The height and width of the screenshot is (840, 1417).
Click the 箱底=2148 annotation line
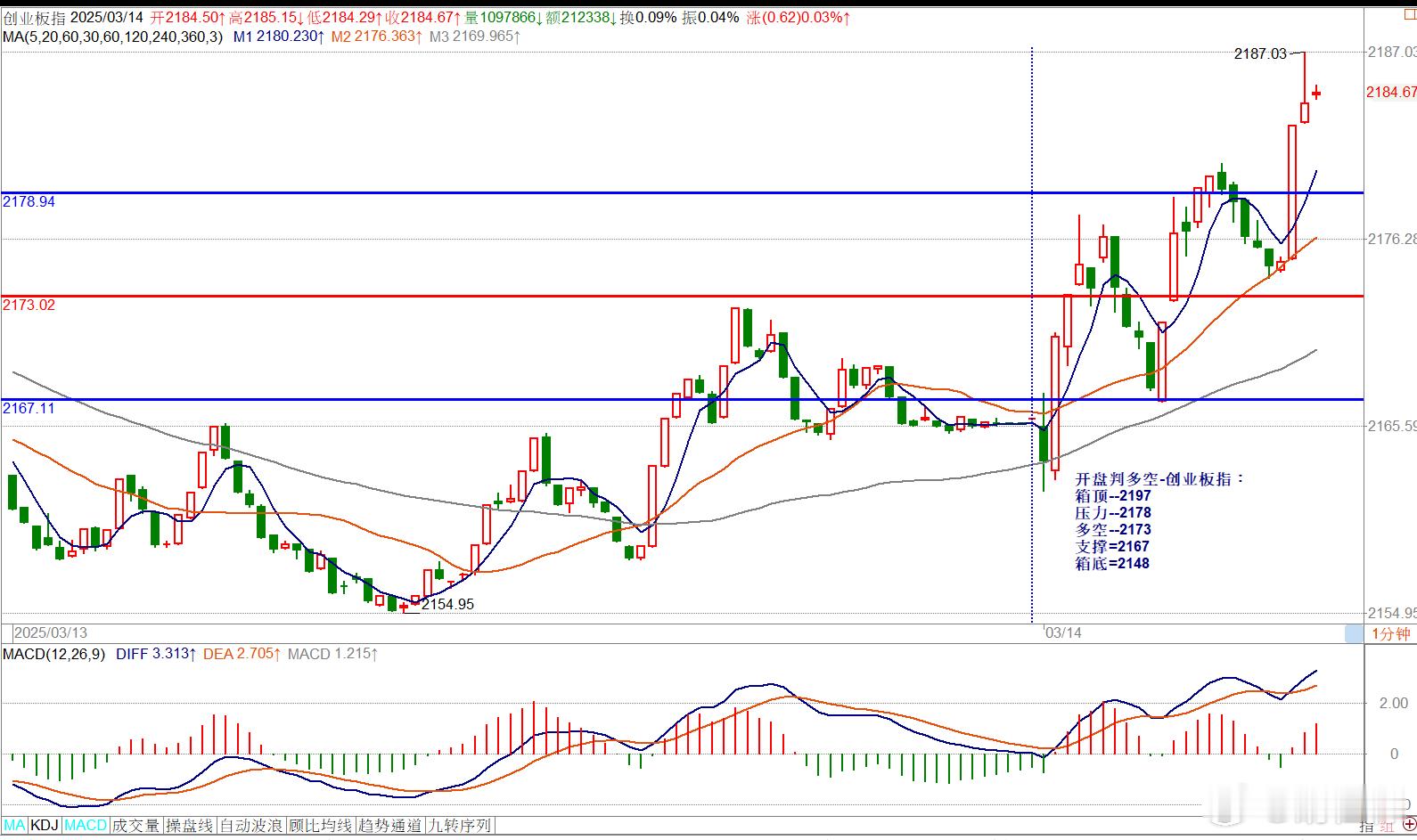click(1112, 563)
